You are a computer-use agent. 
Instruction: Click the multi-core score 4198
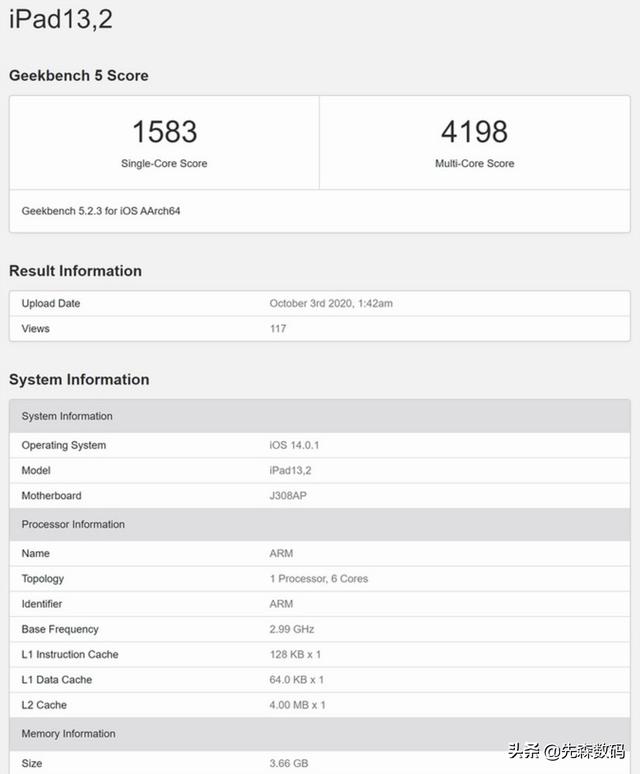click(x=474, y=132)
